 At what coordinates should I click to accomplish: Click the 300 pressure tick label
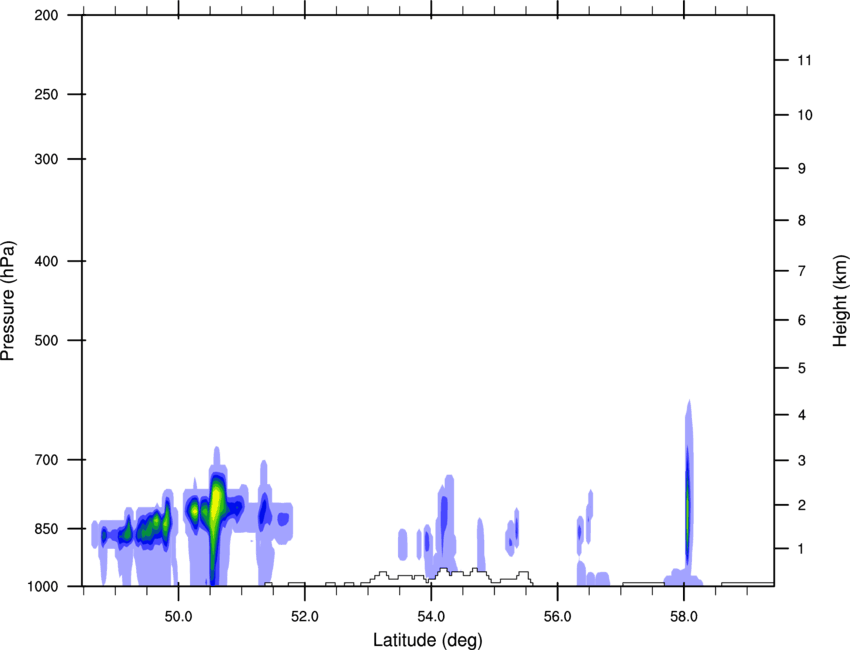[x=46, y=159]
